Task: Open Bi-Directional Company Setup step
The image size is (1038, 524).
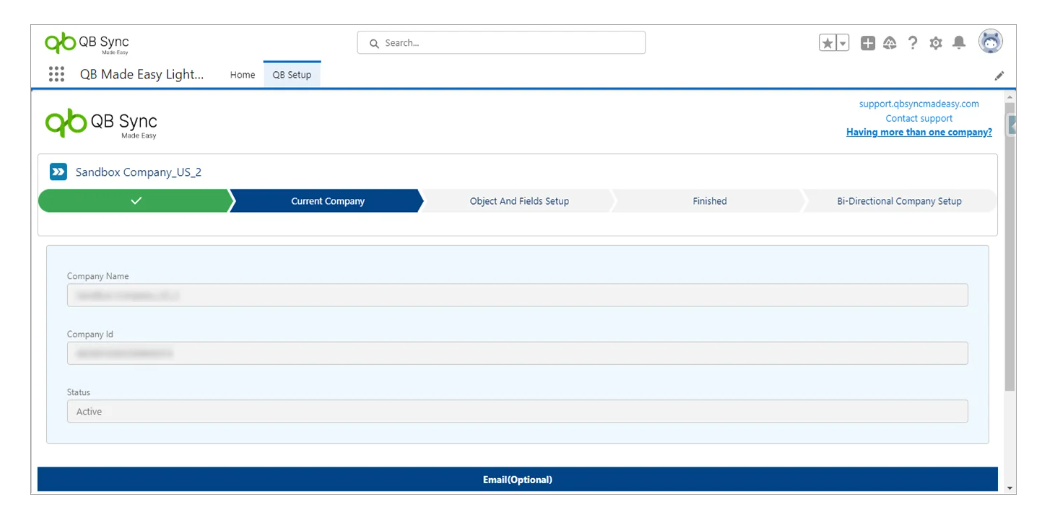Action: [x=899, y=200]
